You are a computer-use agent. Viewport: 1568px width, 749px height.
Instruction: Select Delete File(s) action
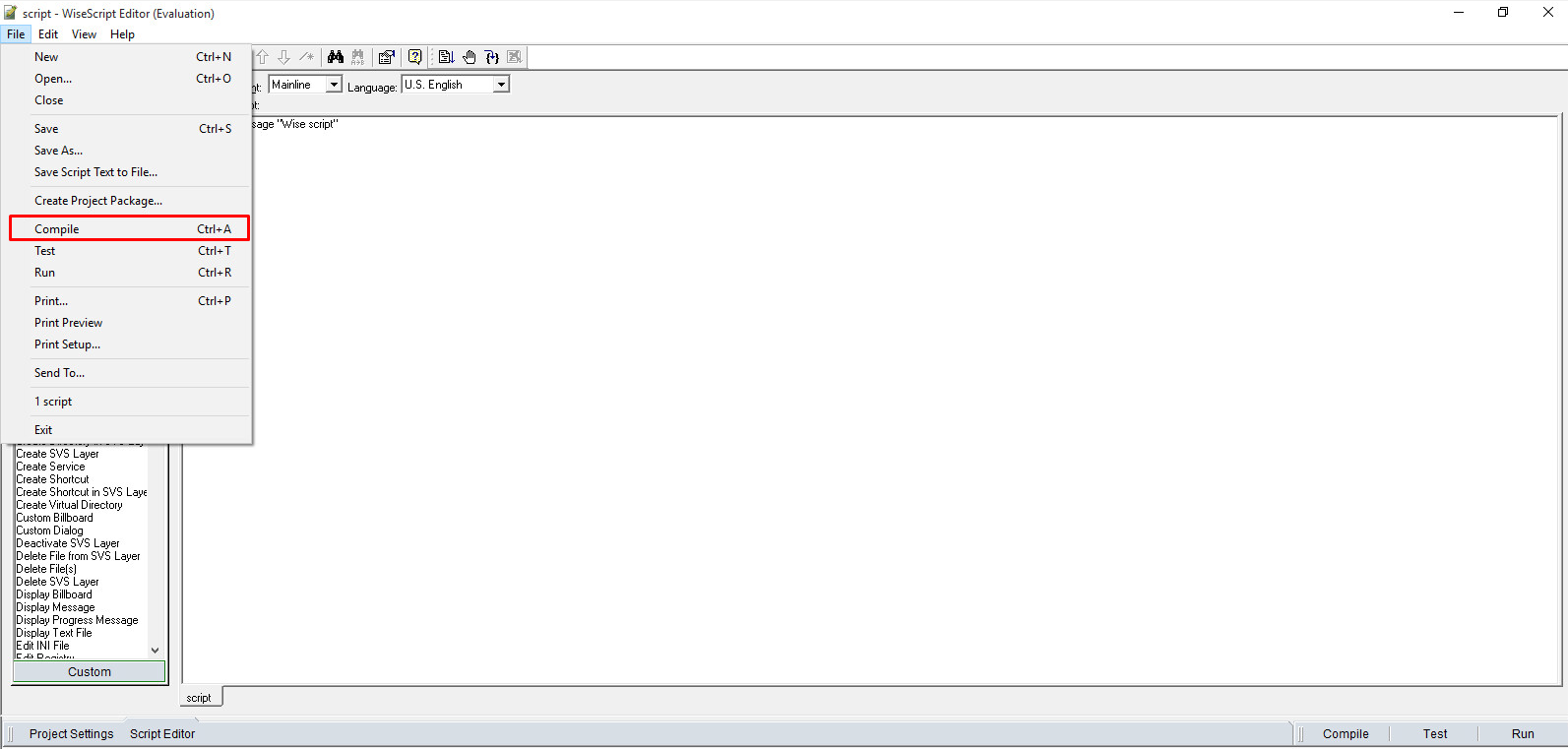click(x=46, y=569)
